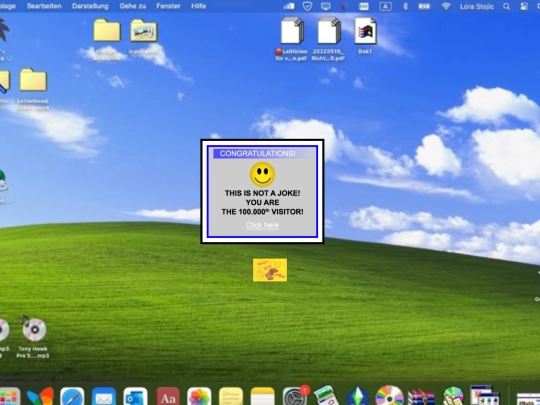This screenshot has height=405, width=540.
Task: Open System Preferences with notification badge
Action: pos(295,396)
